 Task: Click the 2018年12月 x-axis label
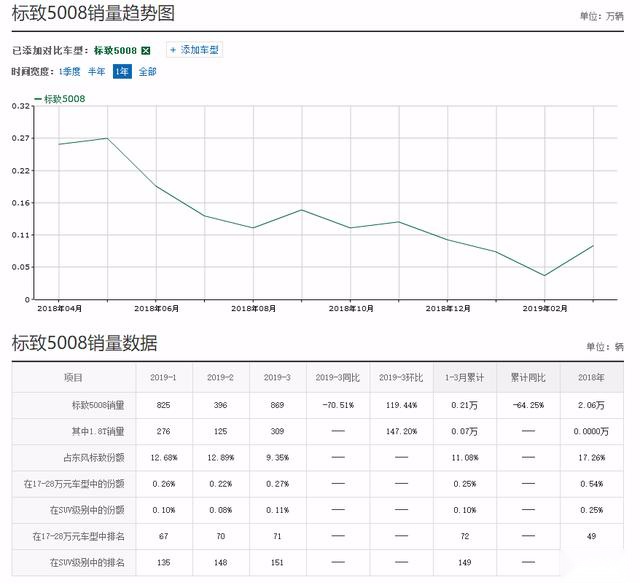pos(448,309)
